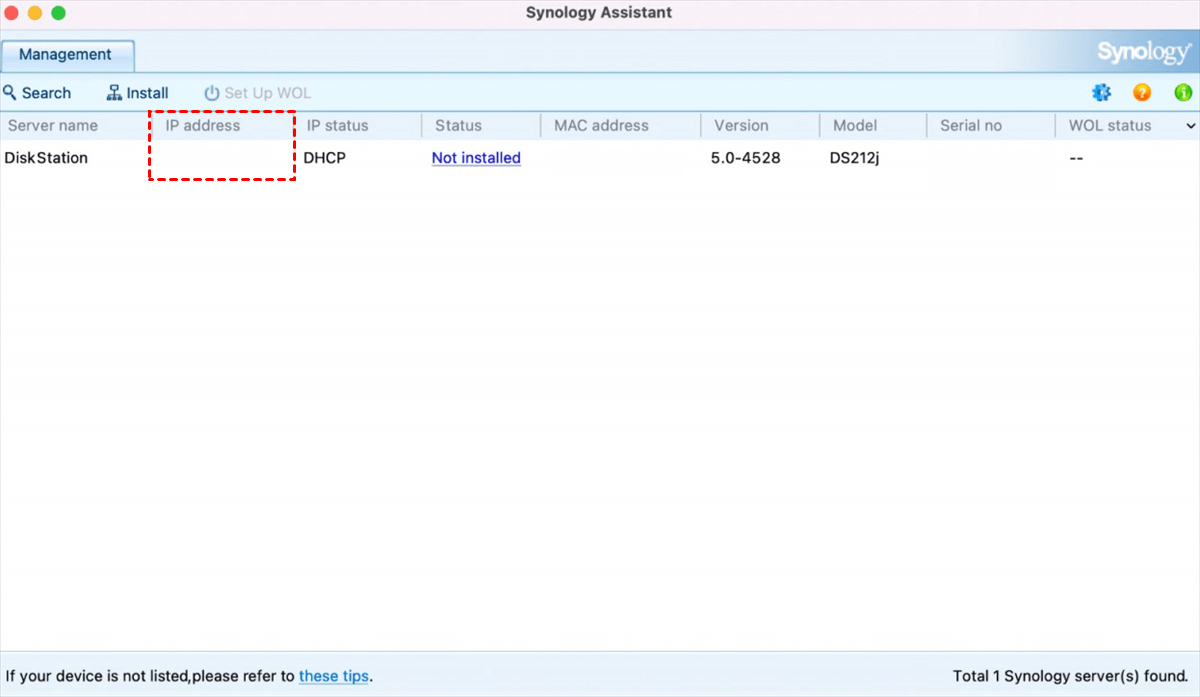Click the Search toolbar label
Image resolution: width=1200 pixels, height=697 pixels.
tap(46, 93)
